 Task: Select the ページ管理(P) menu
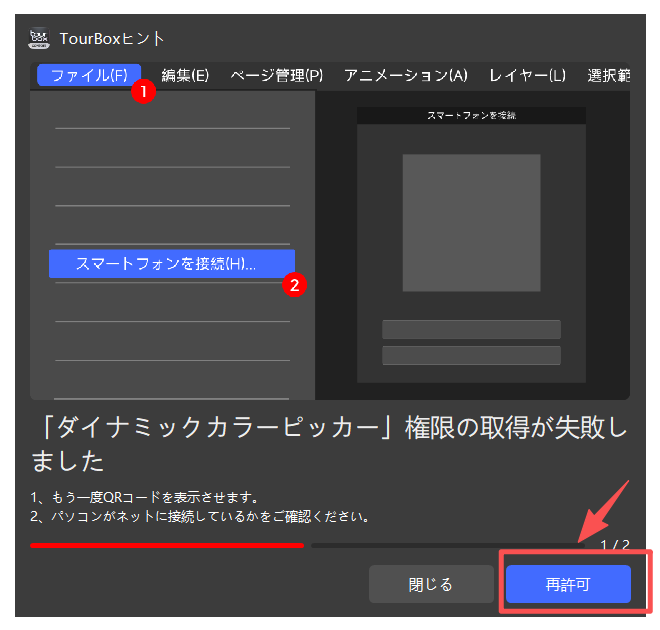click(276, 75)
